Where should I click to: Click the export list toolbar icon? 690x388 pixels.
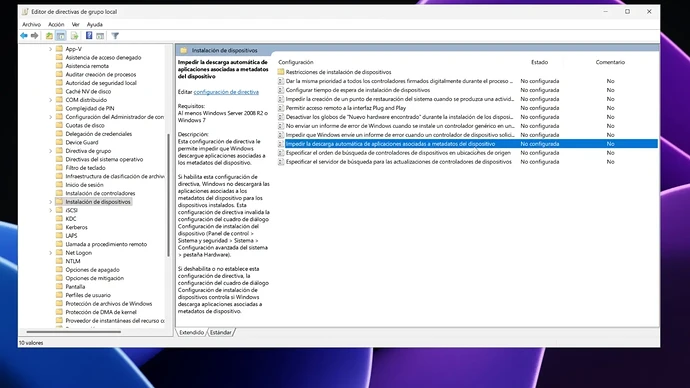tap(74, 36)
